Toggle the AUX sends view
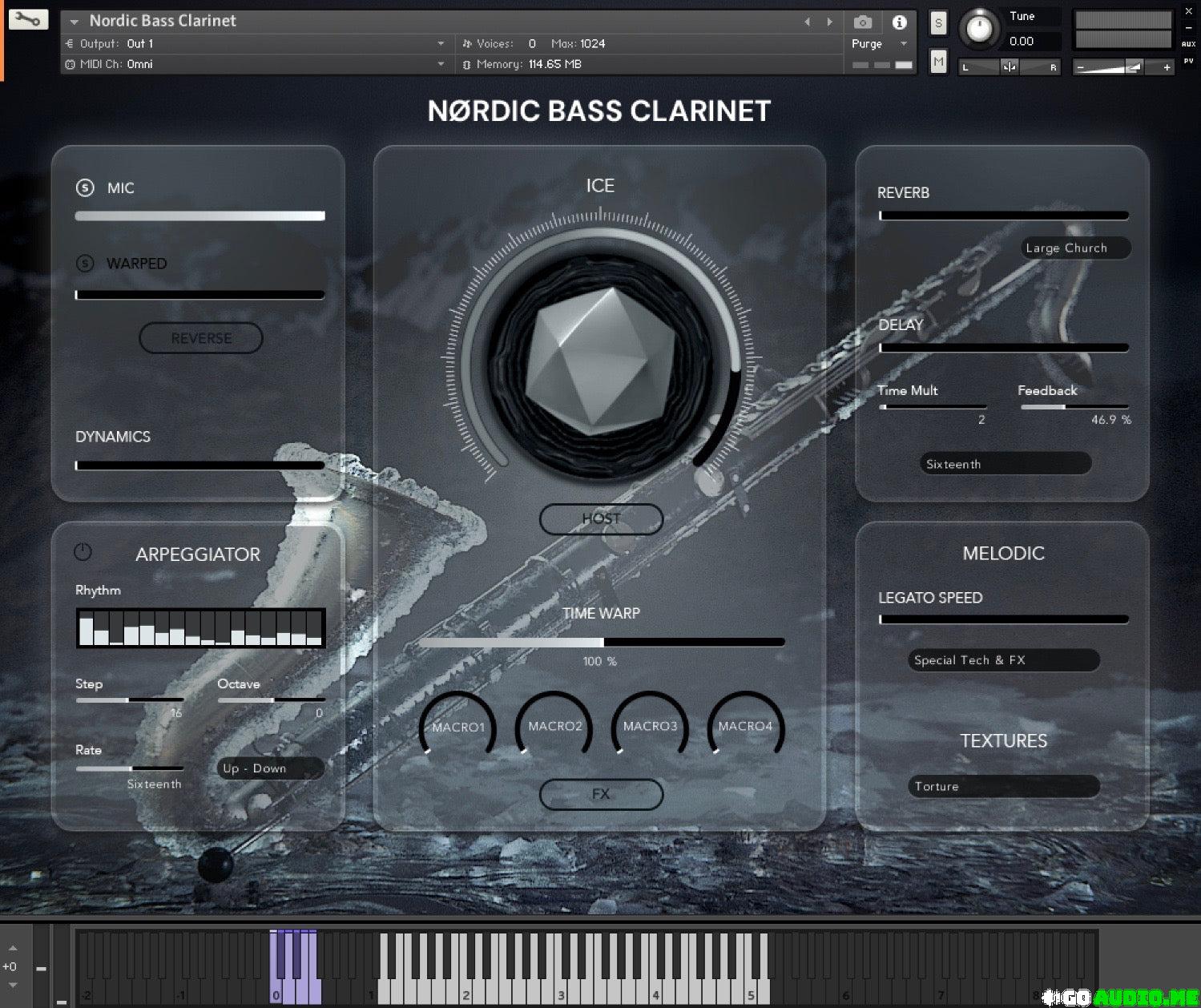 [1188, 44]
